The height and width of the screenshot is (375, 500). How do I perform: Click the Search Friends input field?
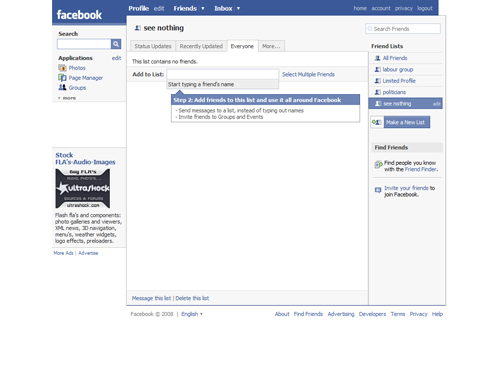tap(403, 29)
